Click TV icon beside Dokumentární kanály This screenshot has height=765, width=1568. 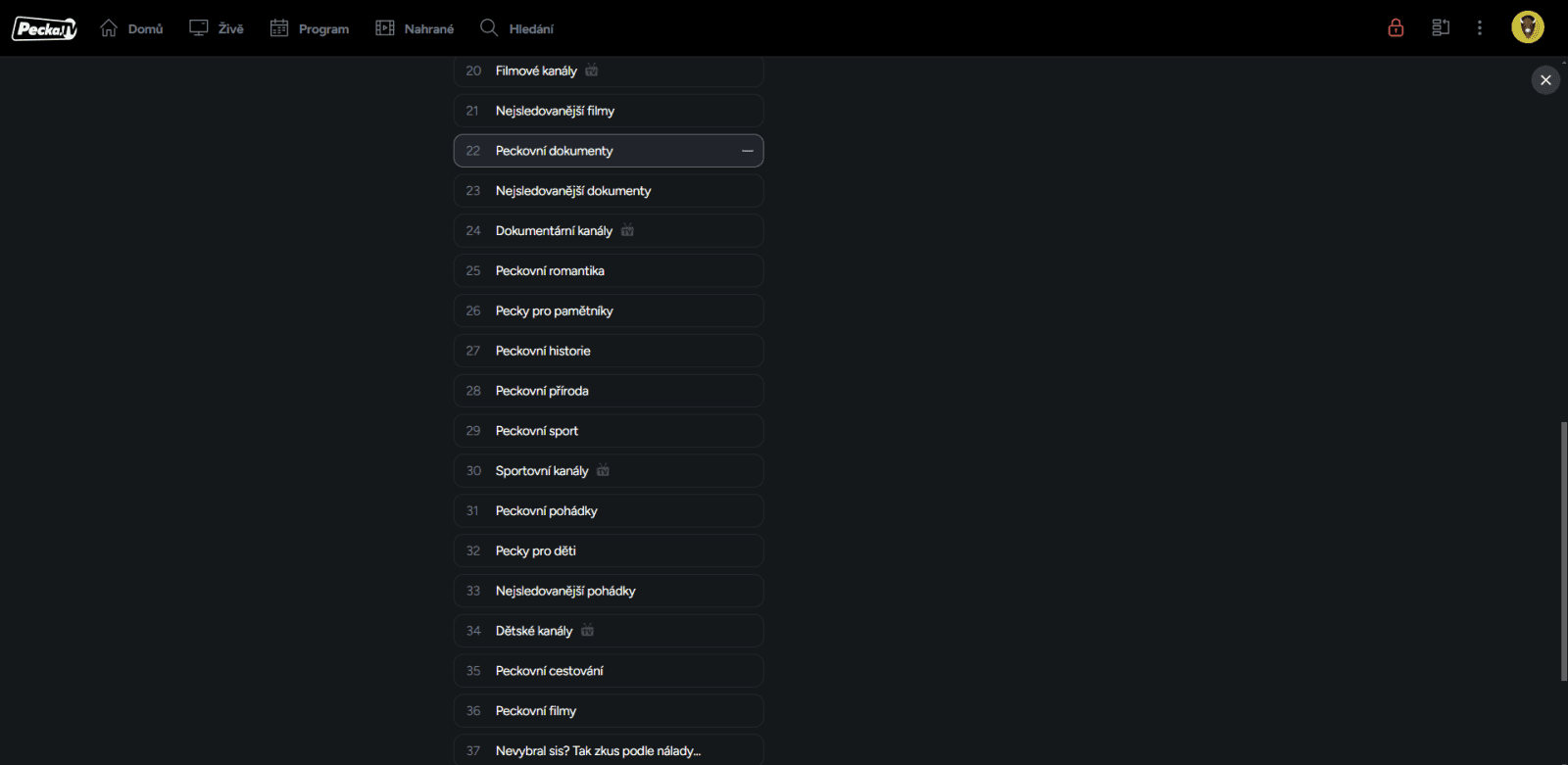pyautogui.click(x=627, y=230)
